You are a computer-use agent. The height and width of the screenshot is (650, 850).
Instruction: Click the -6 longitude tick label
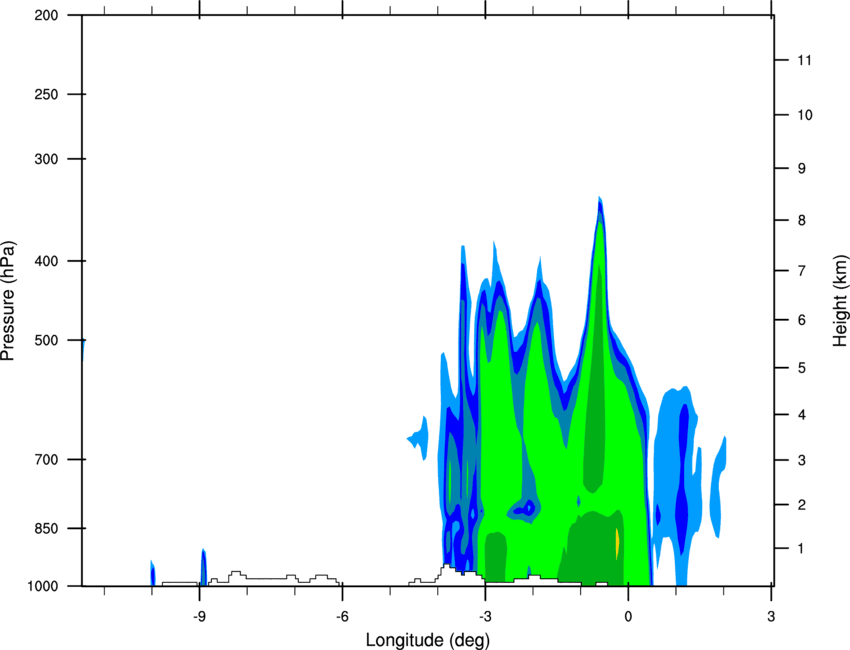tap(342, 616)
